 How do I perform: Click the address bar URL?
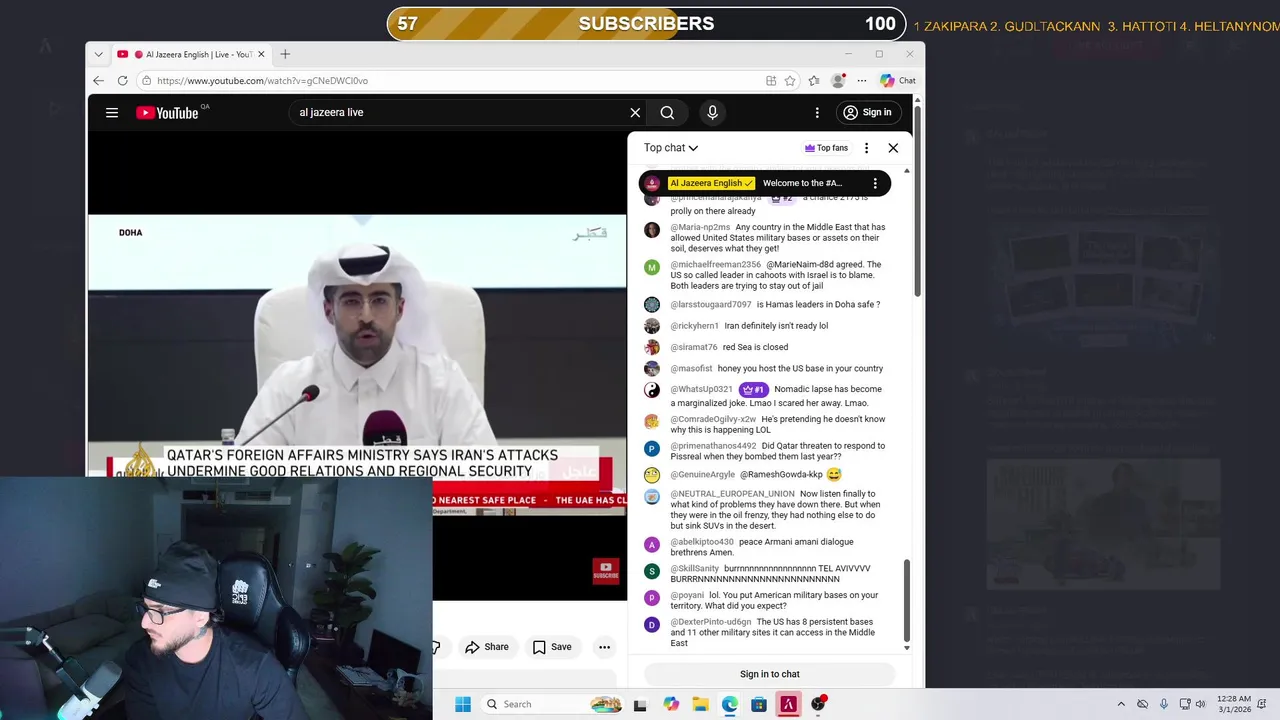point(262,81)
